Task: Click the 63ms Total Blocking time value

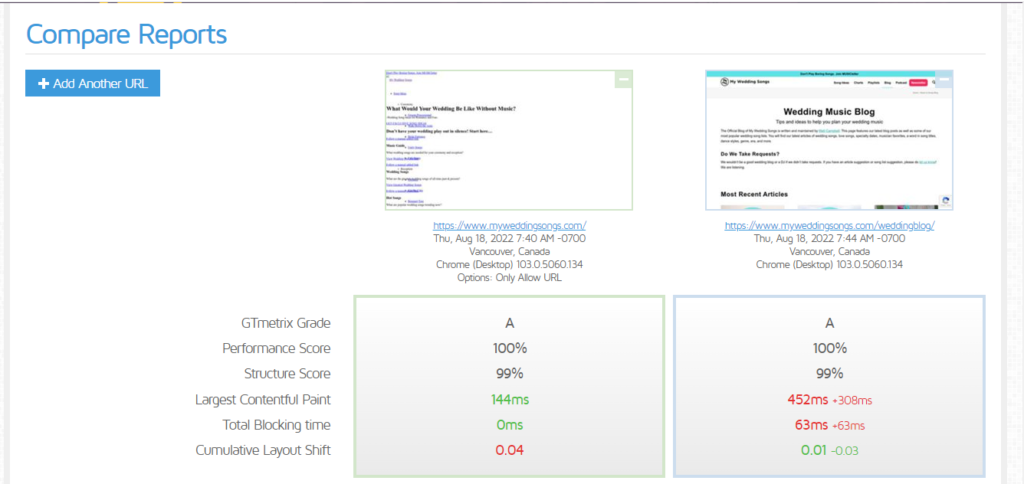Action: click(x=811, y=425)
